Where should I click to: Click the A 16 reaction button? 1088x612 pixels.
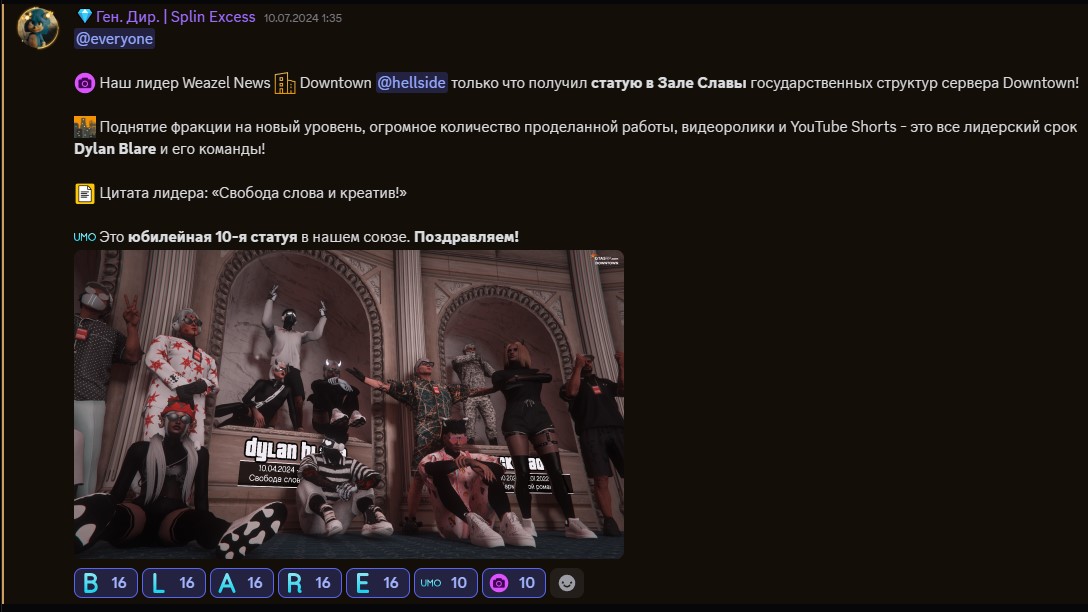tap(241, 583)
